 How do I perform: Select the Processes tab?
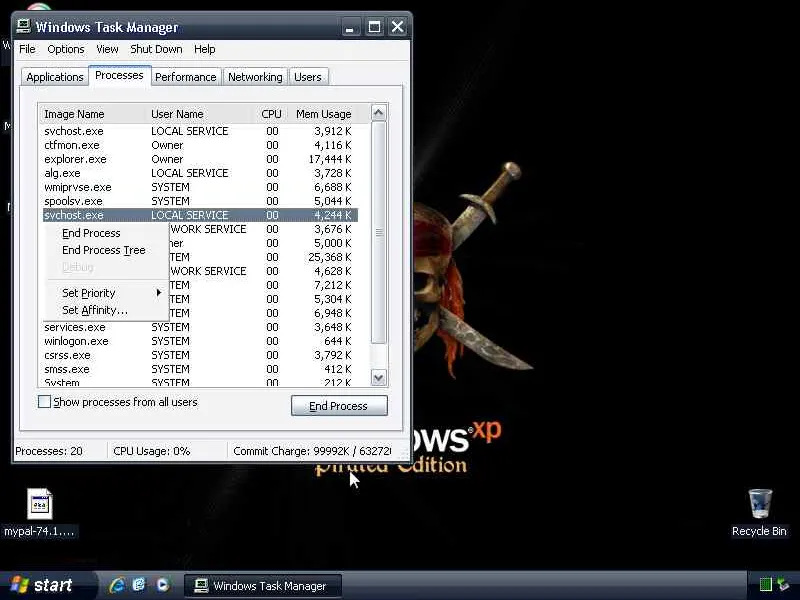[x=119, y=76]
